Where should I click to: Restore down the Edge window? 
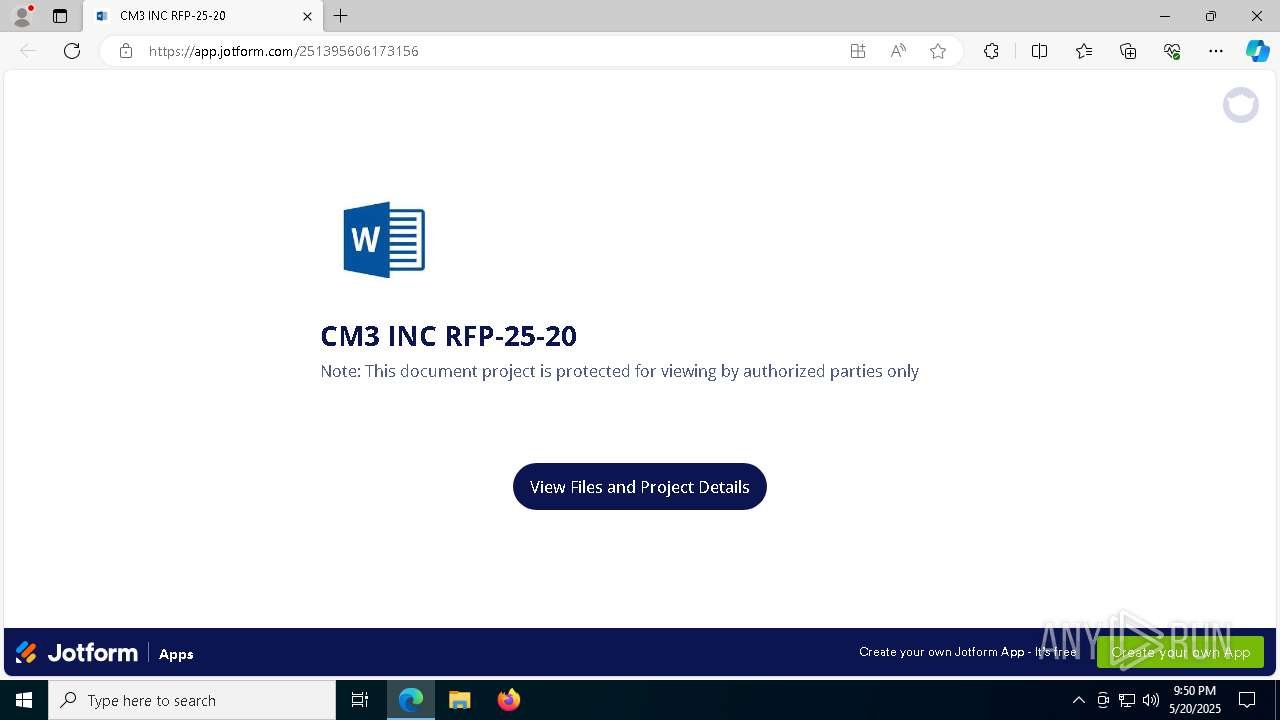(1211, 16)
